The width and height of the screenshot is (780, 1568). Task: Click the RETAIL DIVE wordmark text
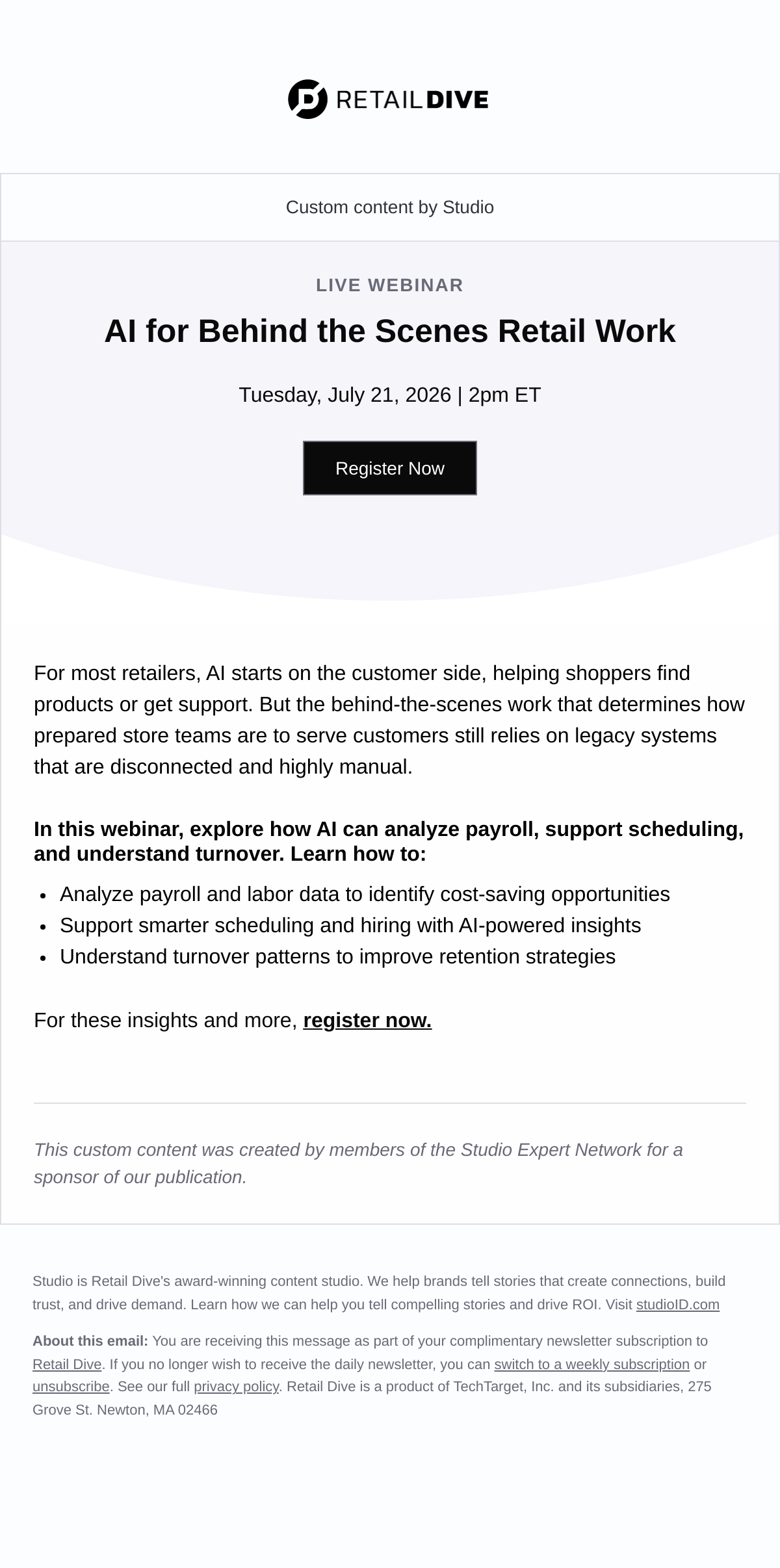pos(412,99)
